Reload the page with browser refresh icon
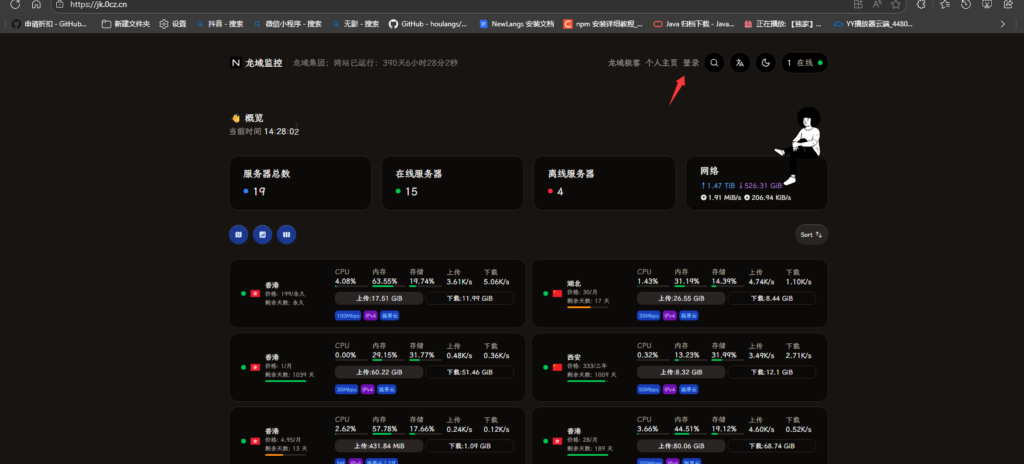This screenshot has height=464, width=1024. (x=14, y=4)
